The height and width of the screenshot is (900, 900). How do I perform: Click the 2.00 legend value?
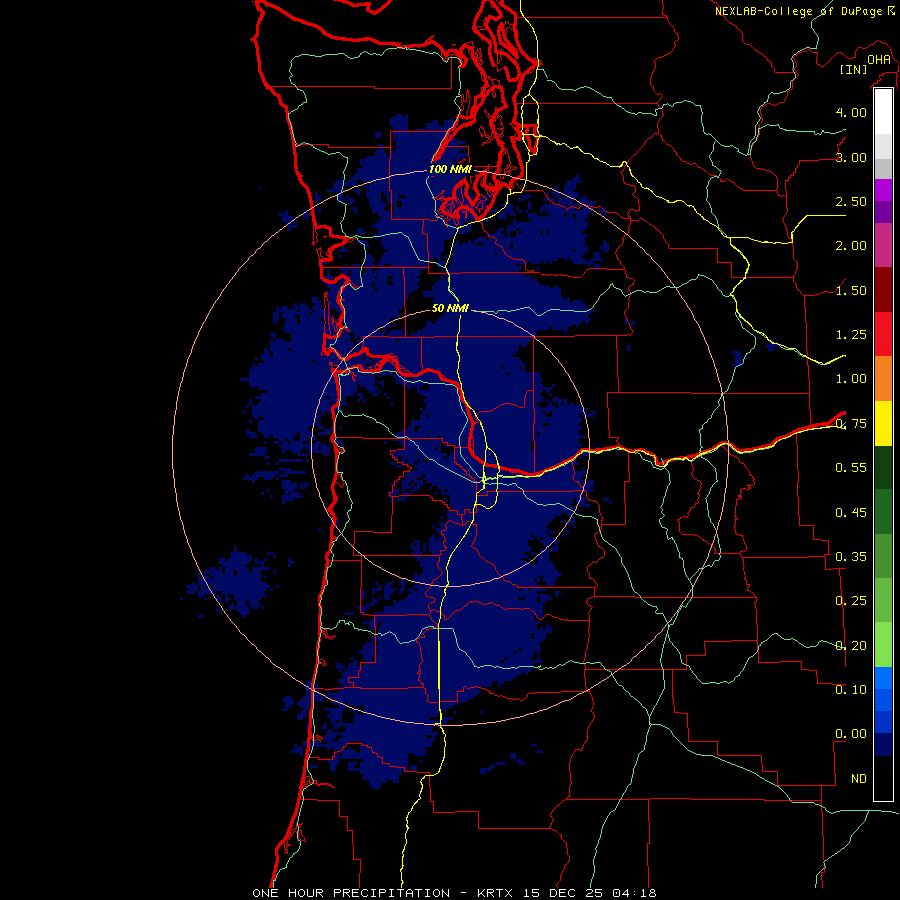coord(851,246)
